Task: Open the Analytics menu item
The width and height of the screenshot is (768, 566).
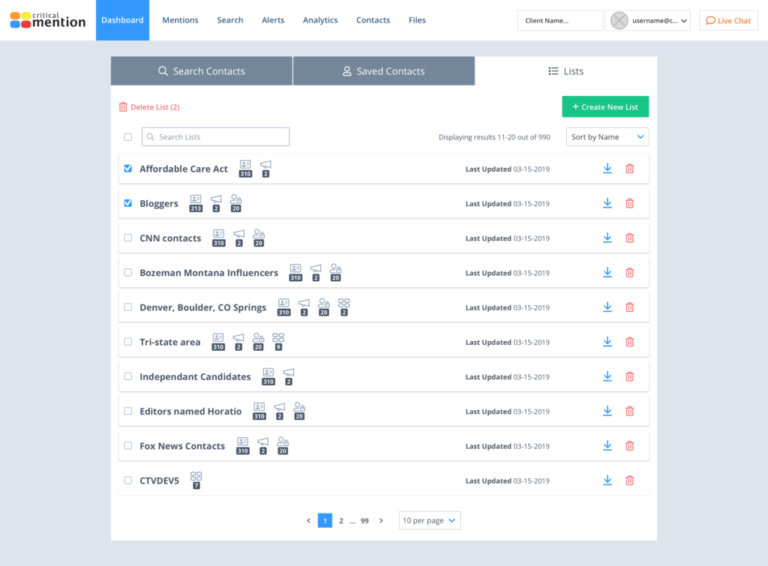Action: [x=320, y=20]
